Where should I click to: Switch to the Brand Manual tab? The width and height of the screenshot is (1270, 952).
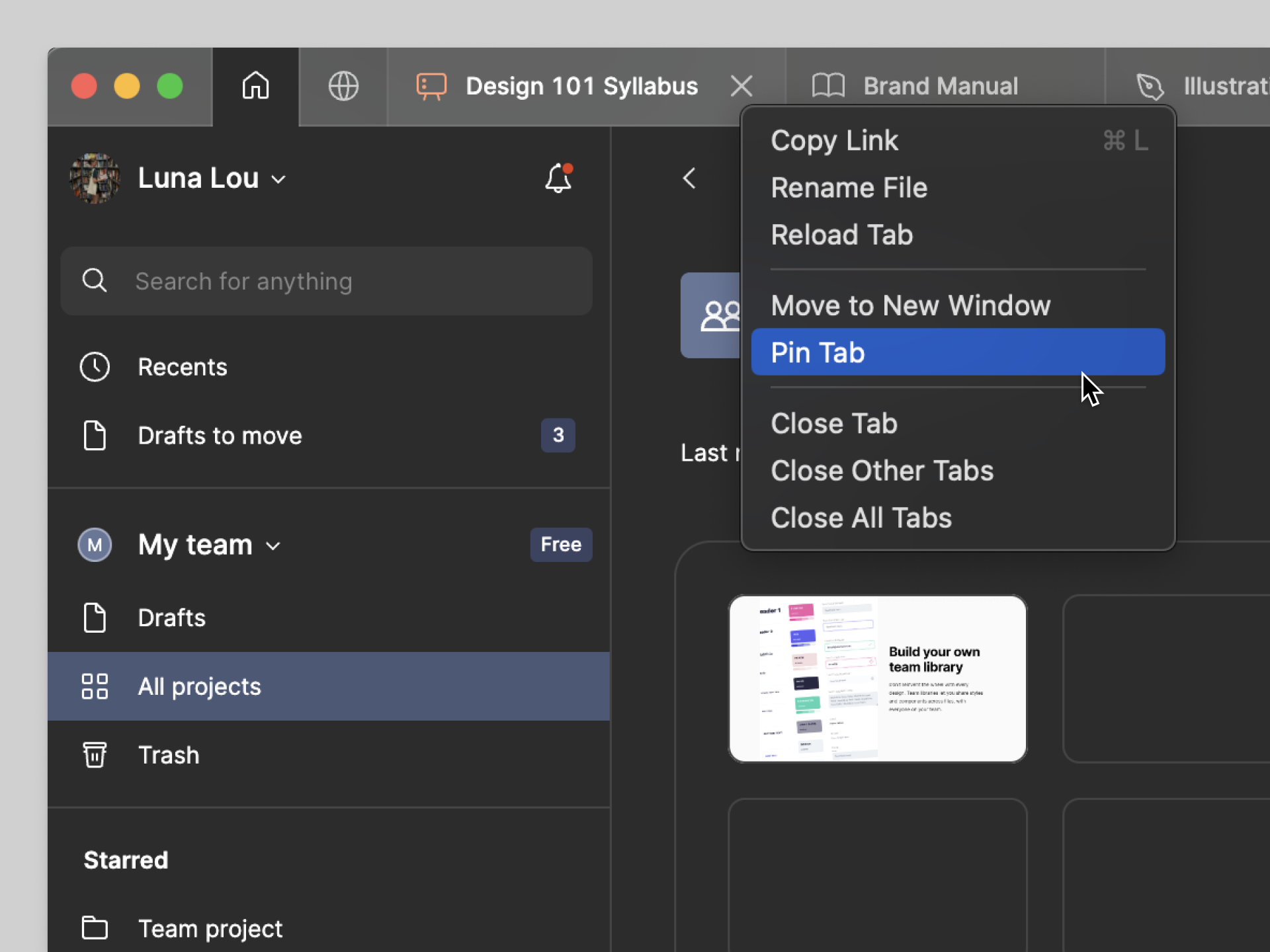(939, 86)
